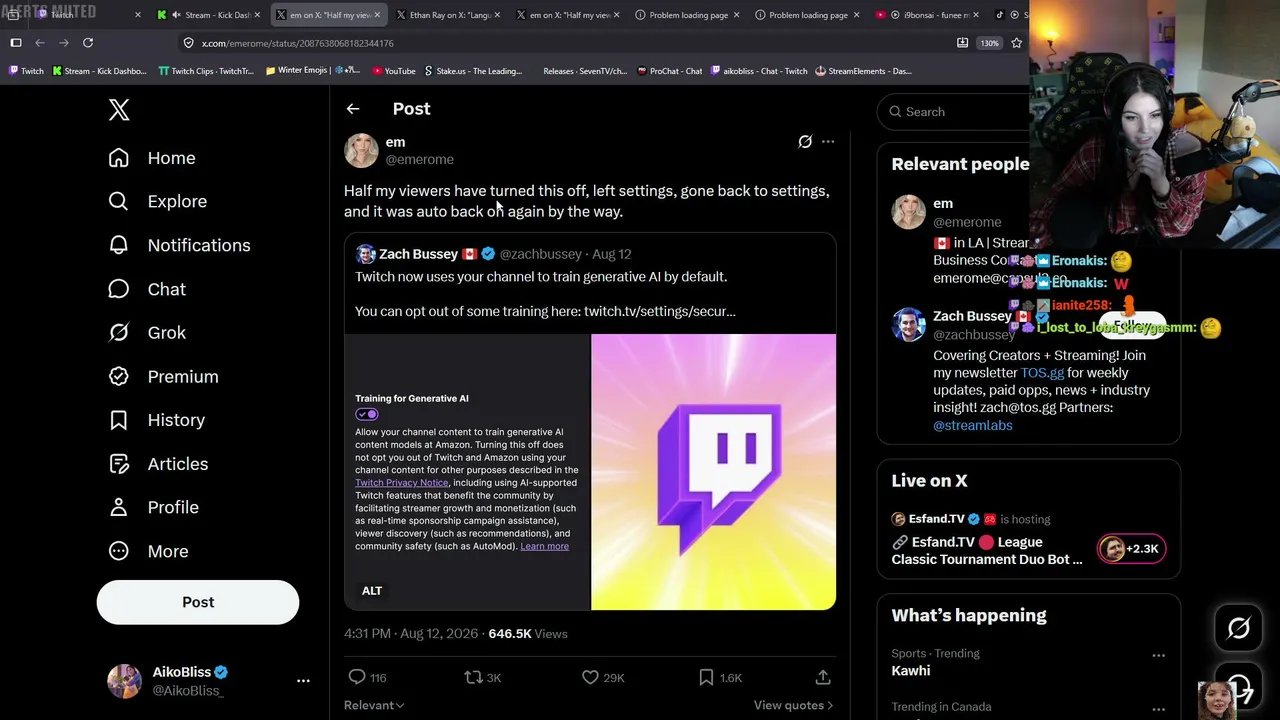Open Chat in the X sidebar

coord(146,289)
